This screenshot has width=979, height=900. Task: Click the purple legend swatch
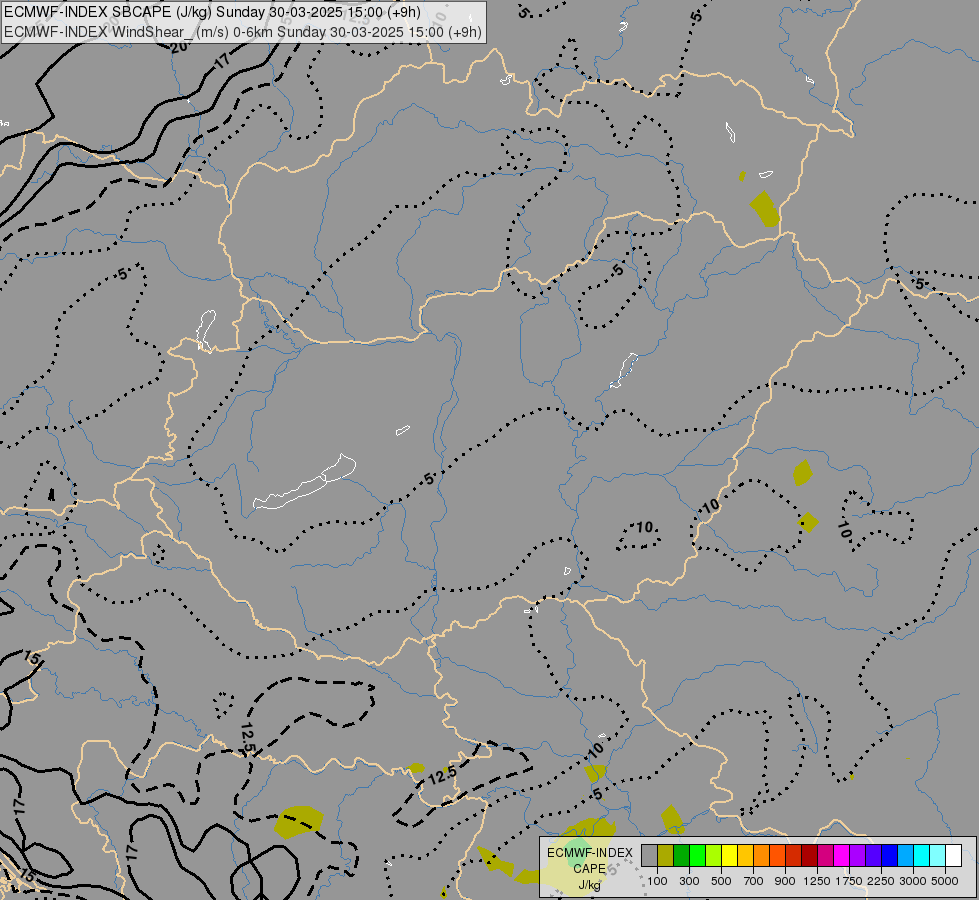tap(858, 855)
